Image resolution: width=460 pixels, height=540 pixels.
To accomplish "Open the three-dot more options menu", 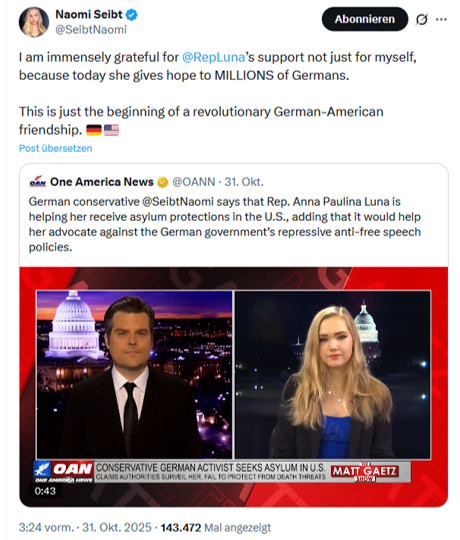I will [441, 19].
